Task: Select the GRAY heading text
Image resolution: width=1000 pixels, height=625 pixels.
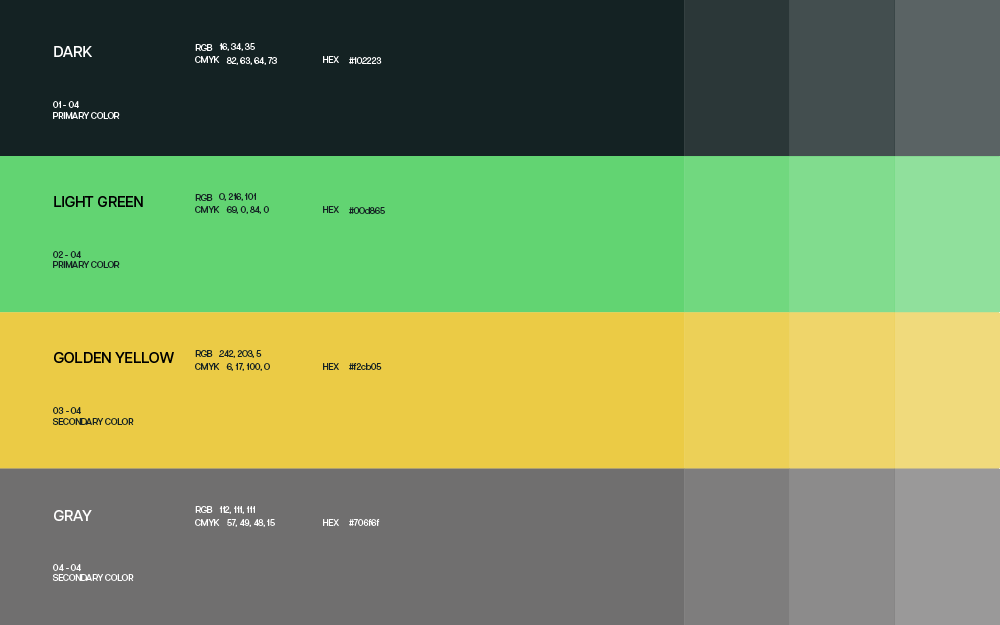Action: (72, 516)
